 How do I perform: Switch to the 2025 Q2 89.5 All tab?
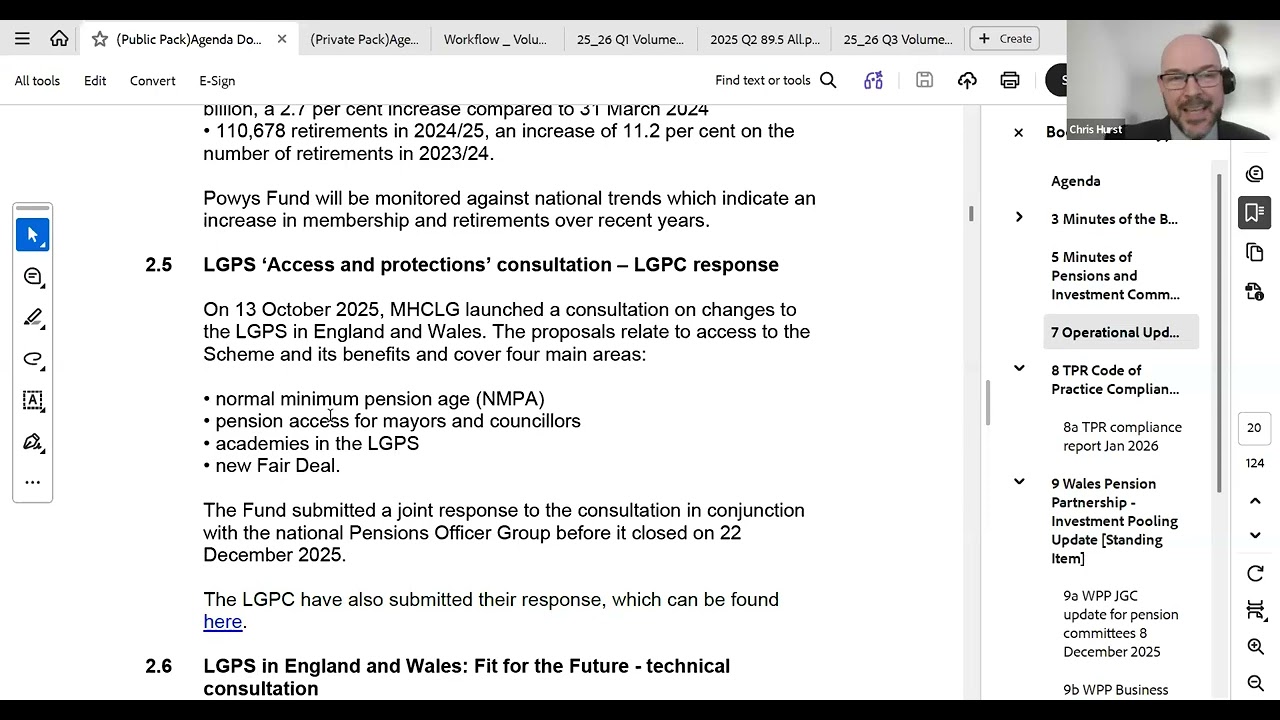pyautogui.click(x=764, y=39)
